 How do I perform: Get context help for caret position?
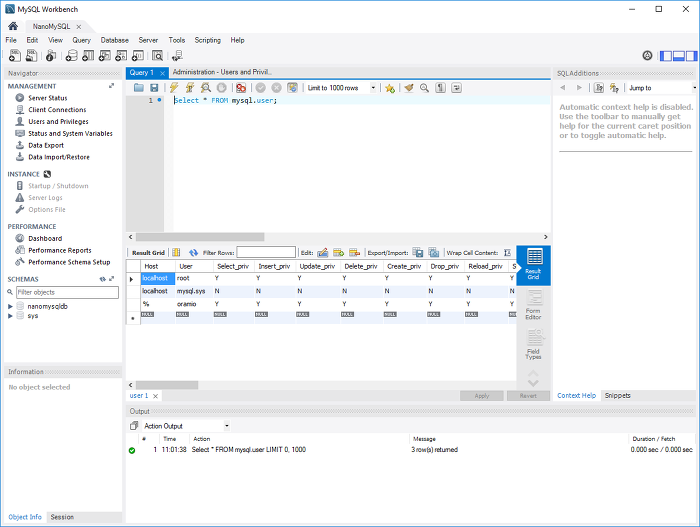pos(599,88)
